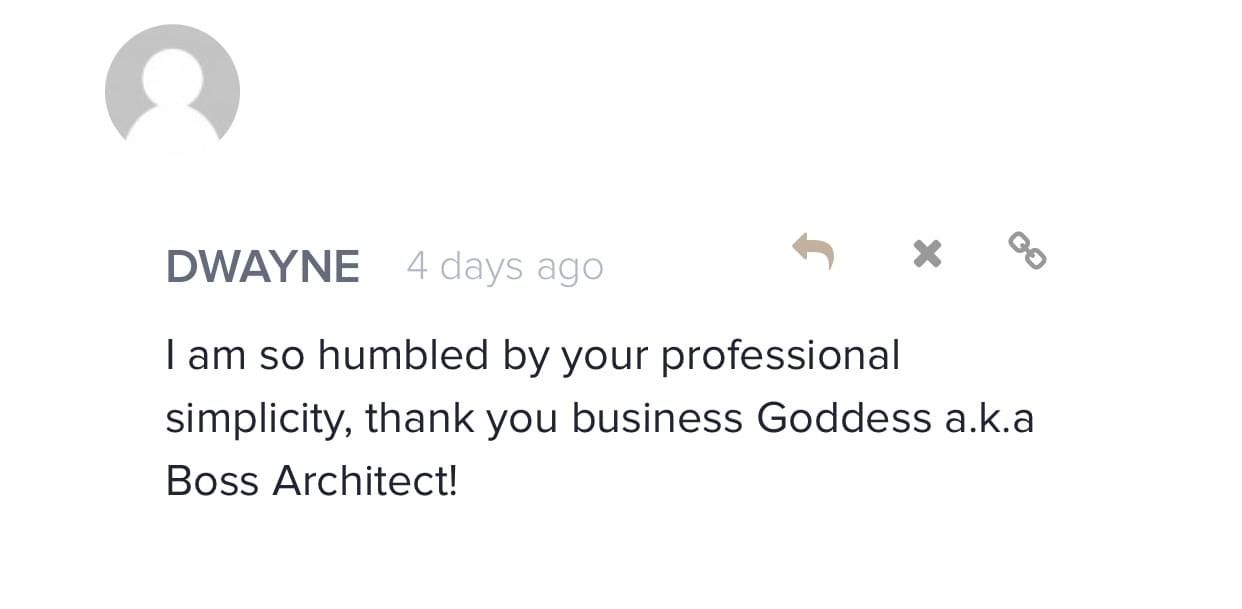This screenshot has height=609, width=1242.
Task: Open the gray default avatar profile picture
Action: pyautogui.click(x=172, y=90)
